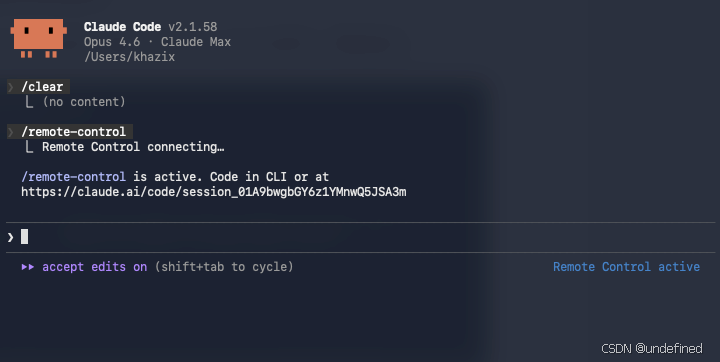Click the Opus 4.6 model label
This screenshot has height=362, width=720.
tap(112, 42)
